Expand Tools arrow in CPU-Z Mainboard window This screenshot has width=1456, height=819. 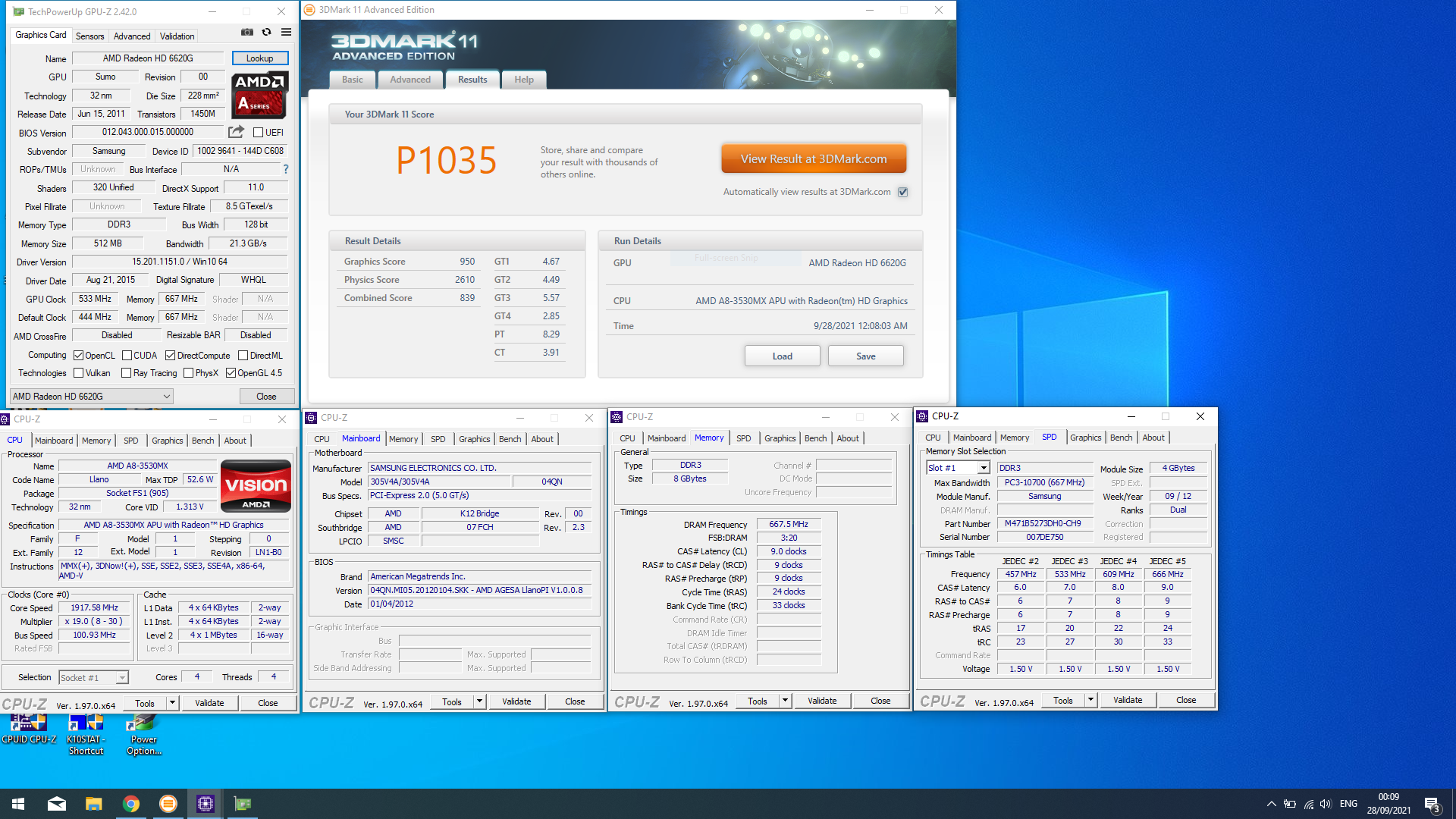479,701
